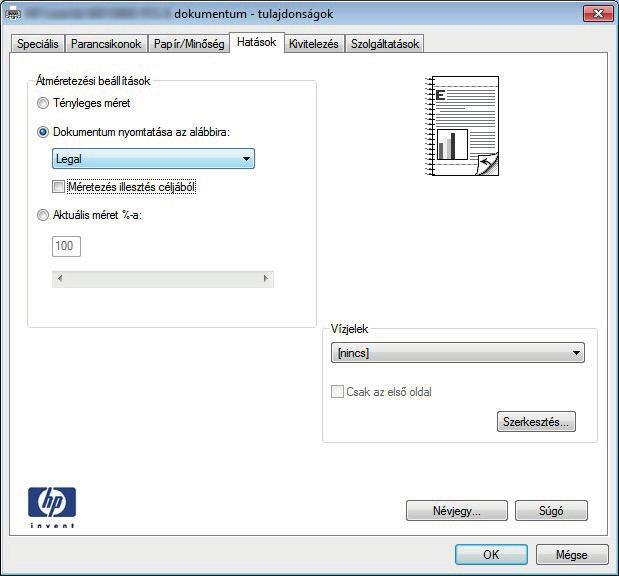Click the left arrow of the scale slider

coord(60,279)
